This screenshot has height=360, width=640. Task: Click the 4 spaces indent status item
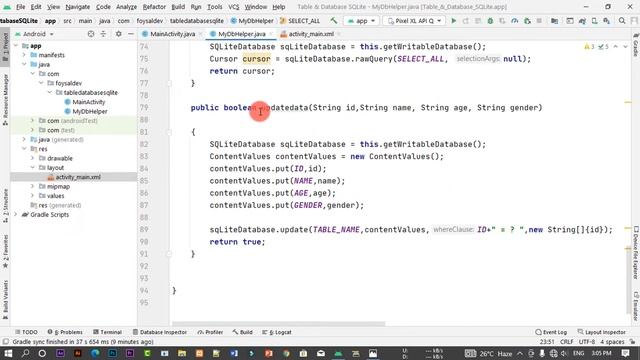(613, 342)
